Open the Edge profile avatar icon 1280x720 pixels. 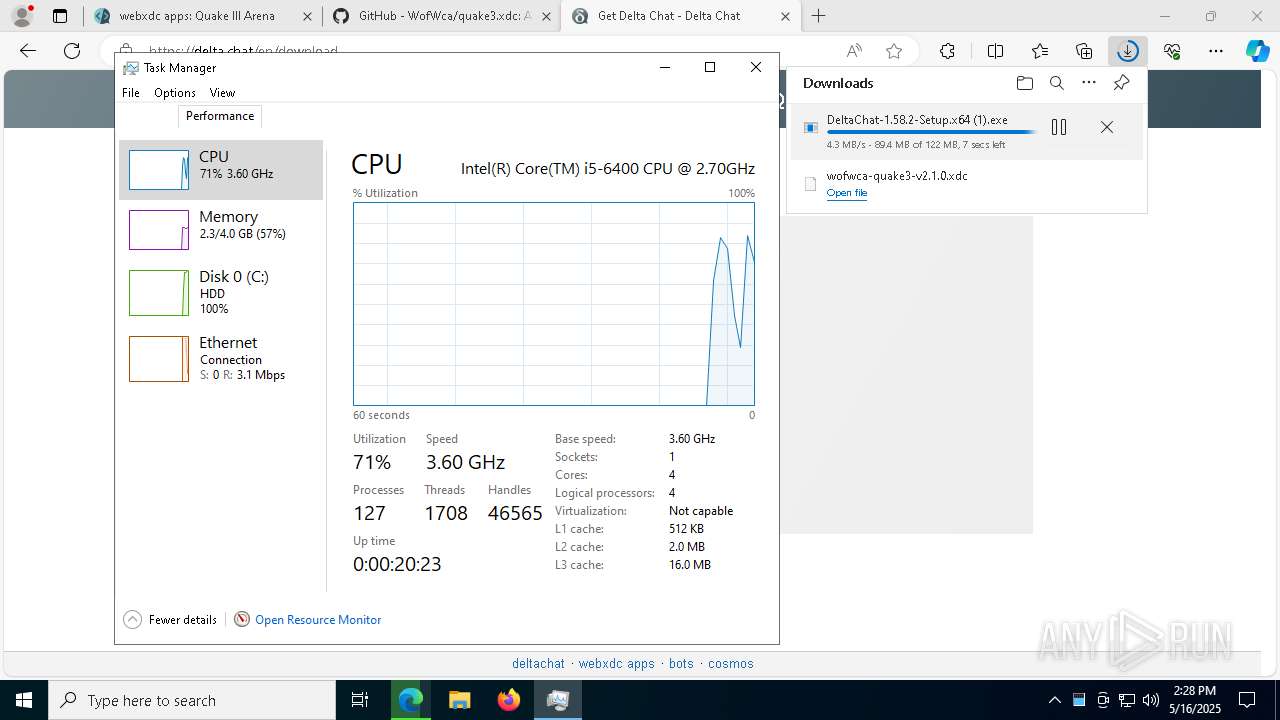pos(22,15)
